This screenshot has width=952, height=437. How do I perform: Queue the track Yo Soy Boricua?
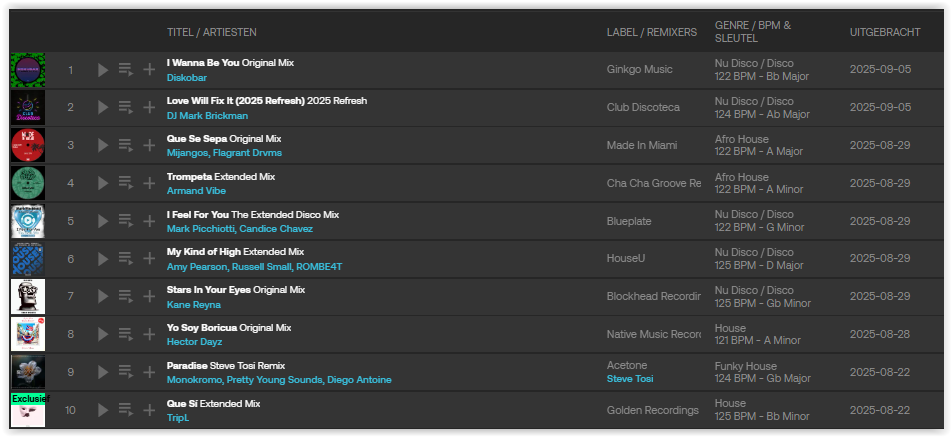[x=126, y=334]
